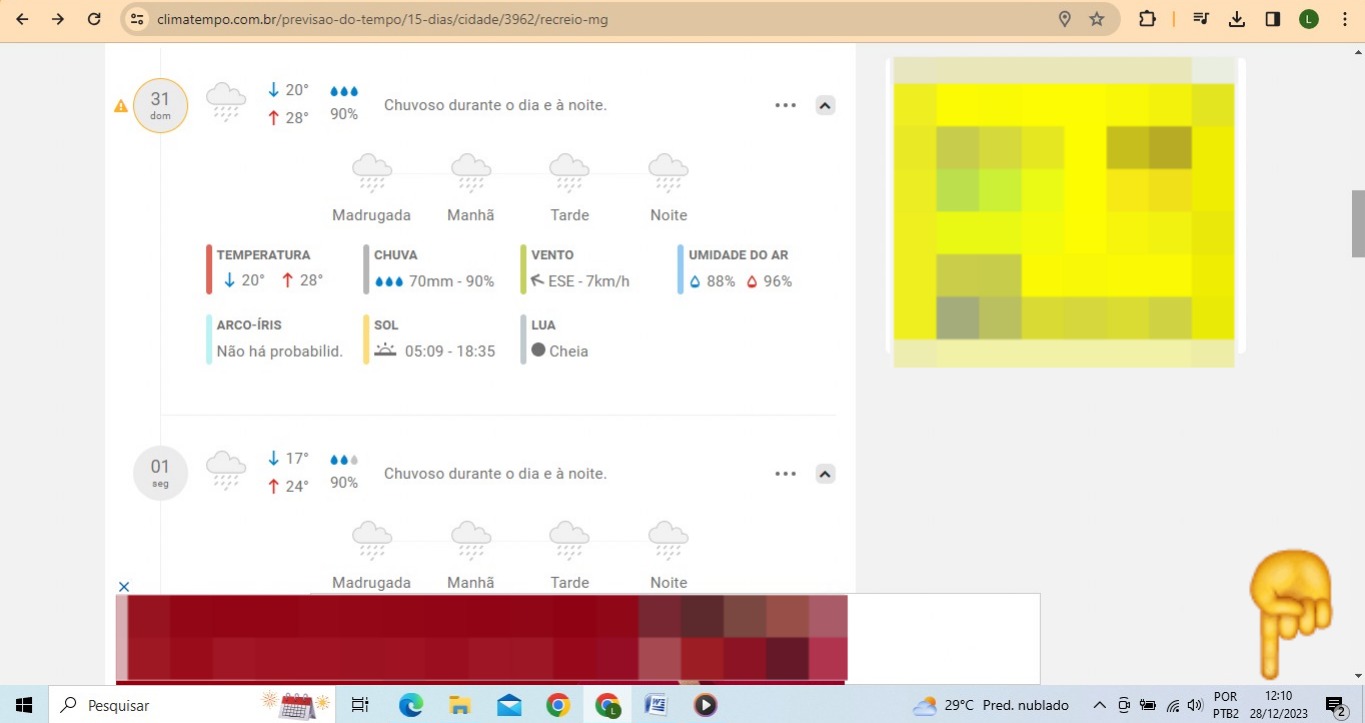Click the site information icon in address bar
The height and width of the screenshot is (723, 1365).
pos(137,19)
